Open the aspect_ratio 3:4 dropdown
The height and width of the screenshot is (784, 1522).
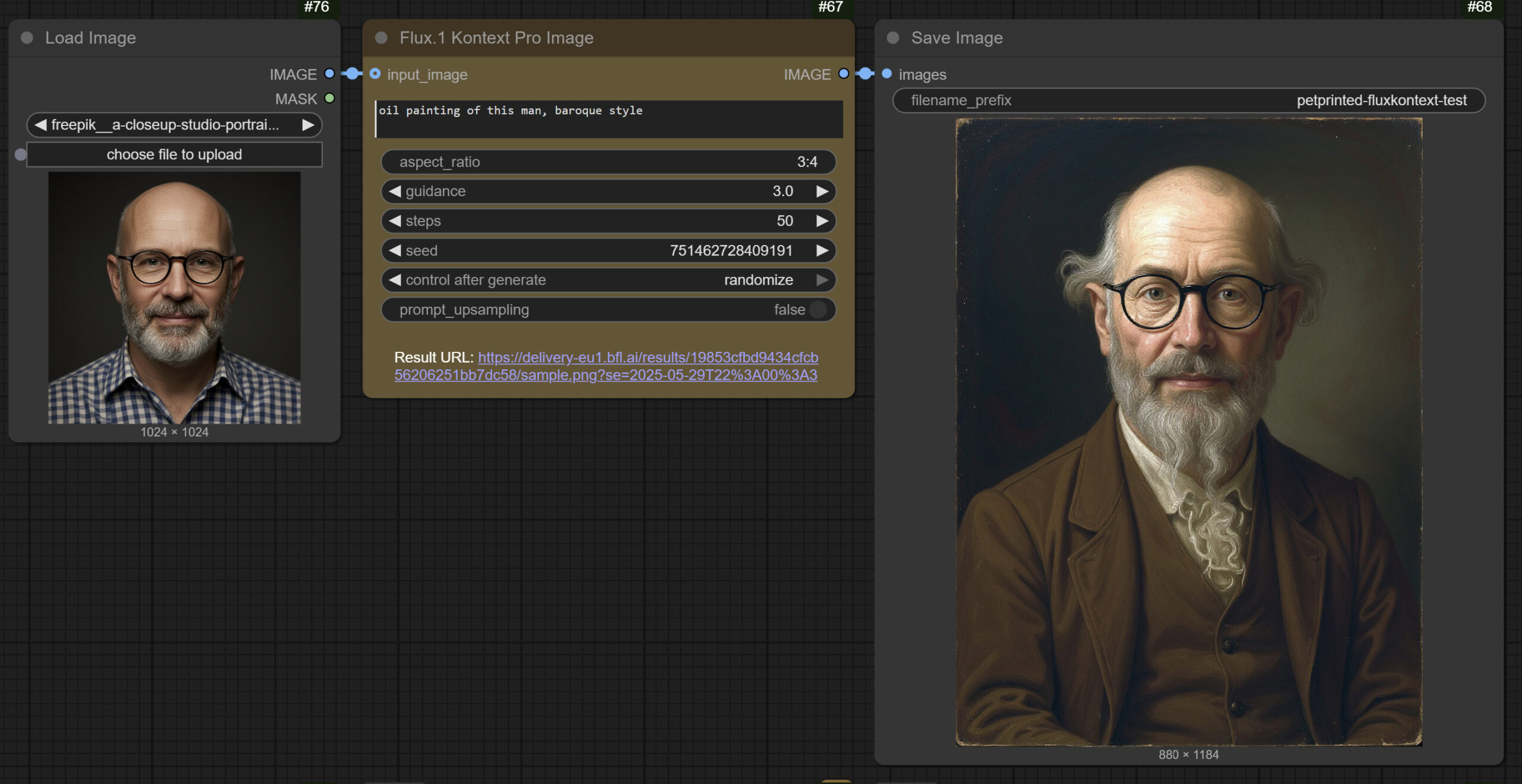pos(608,162)
